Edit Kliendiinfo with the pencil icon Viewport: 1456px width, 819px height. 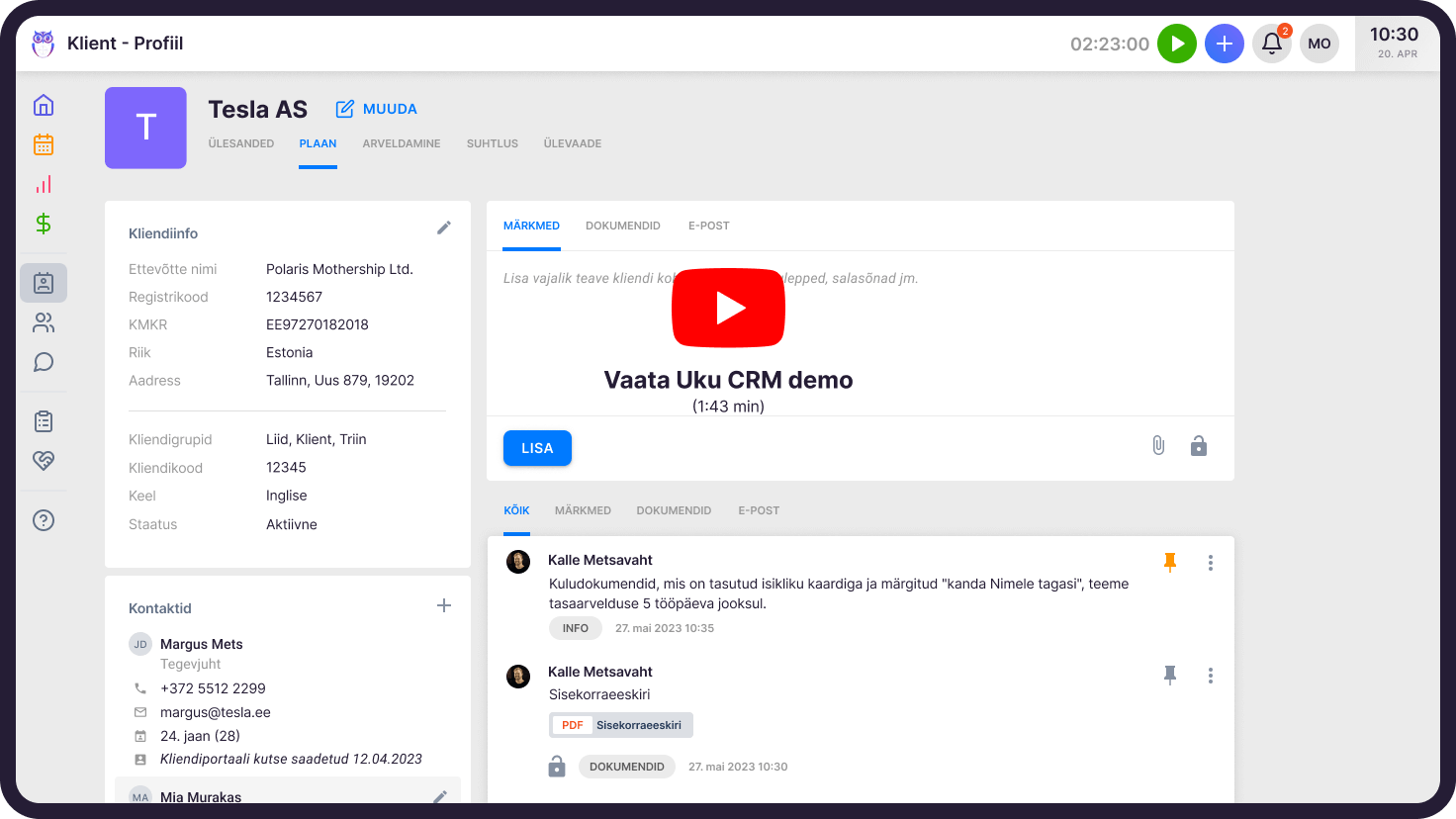coord(444,227)
